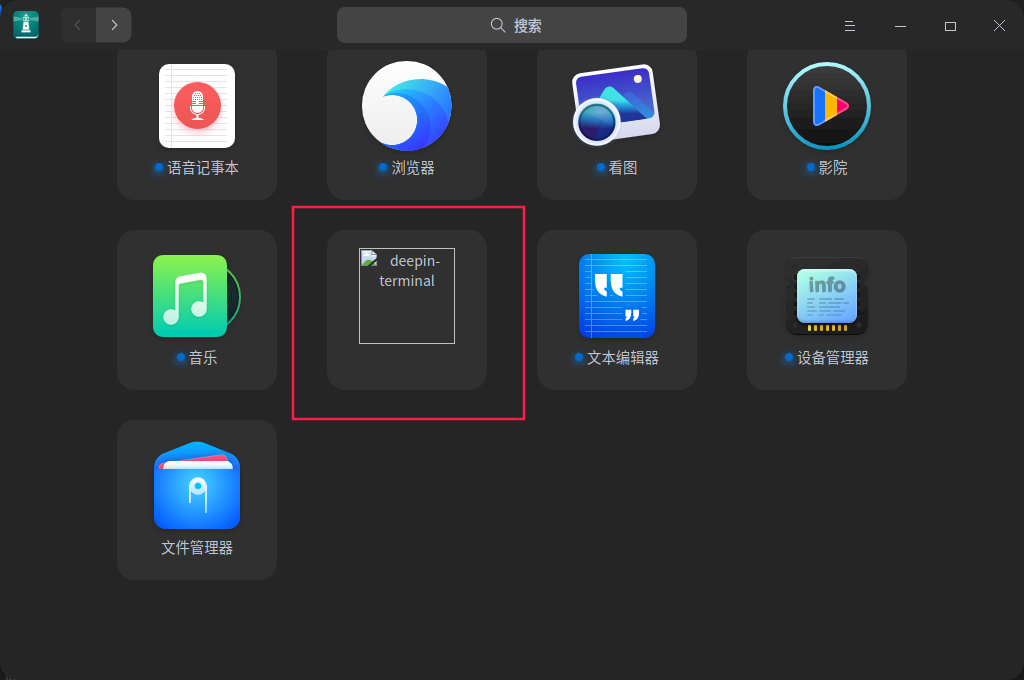
Task: Launch the deepin-terminal application
Action: 406,295
